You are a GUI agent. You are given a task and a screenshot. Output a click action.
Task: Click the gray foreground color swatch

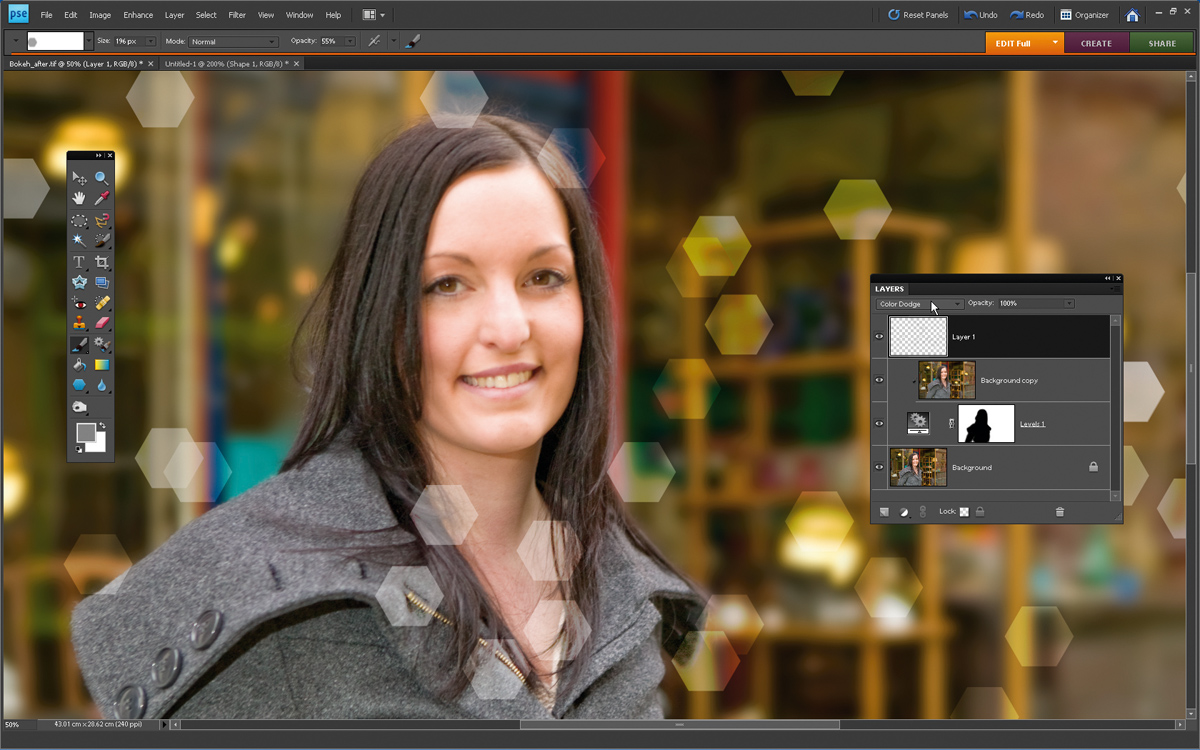[85, 432]
